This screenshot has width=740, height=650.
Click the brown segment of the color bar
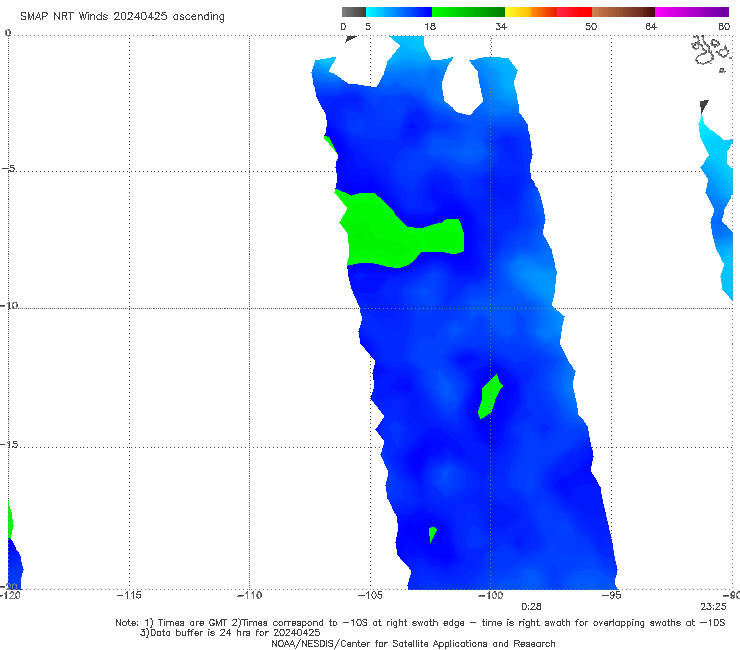point(623,12)
